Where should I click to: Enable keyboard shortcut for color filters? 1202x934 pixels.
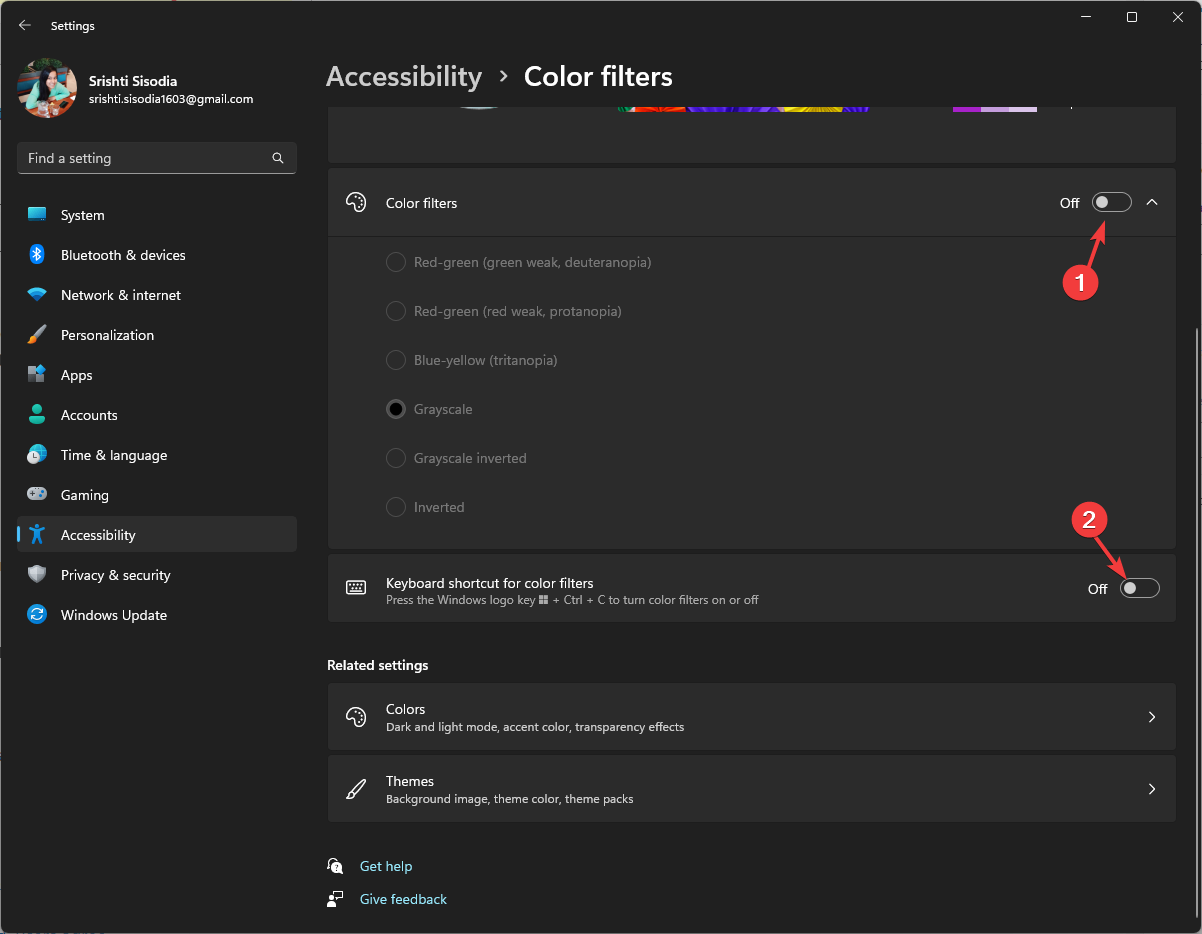click(x=1139, y=589)
